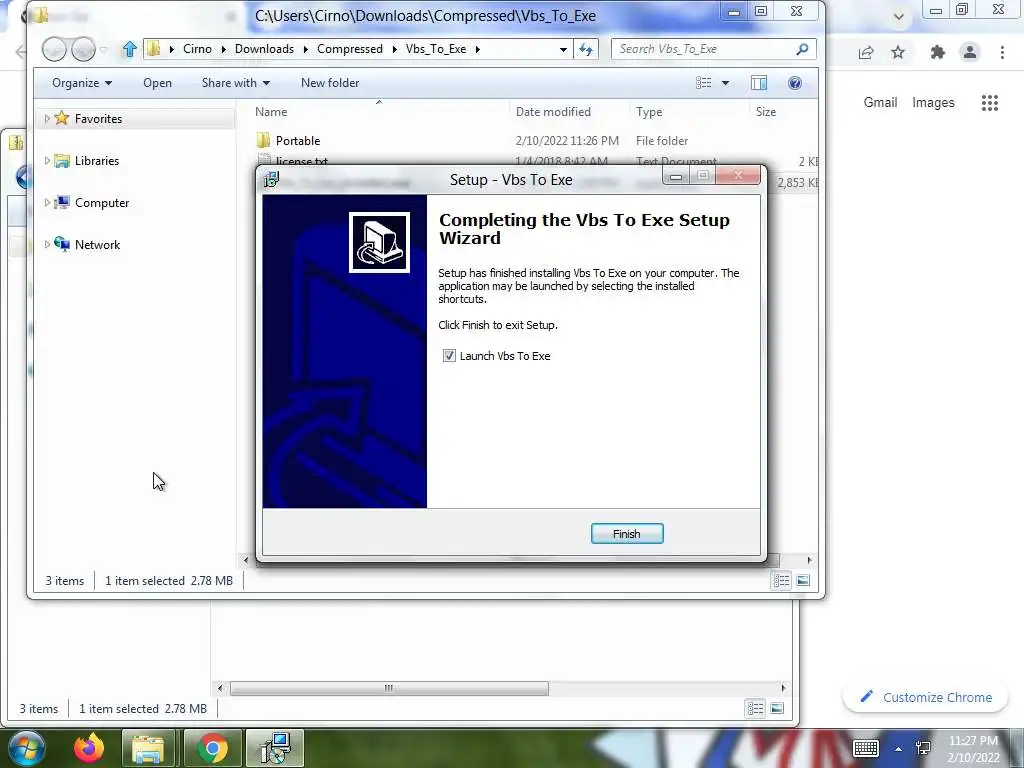The width and height of the screenshot is (1024, 768).
Task: Switch to the Setup installer taskbar icon
Action: click(275, 748)
